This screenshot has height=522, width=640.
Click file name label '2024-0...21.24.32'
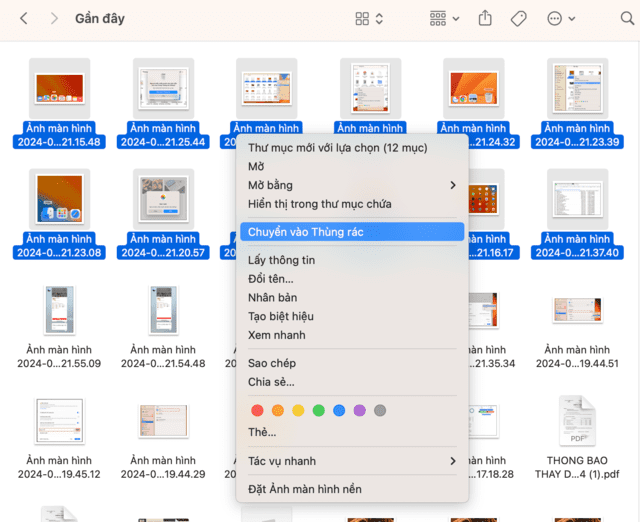[x=494, y=142]
